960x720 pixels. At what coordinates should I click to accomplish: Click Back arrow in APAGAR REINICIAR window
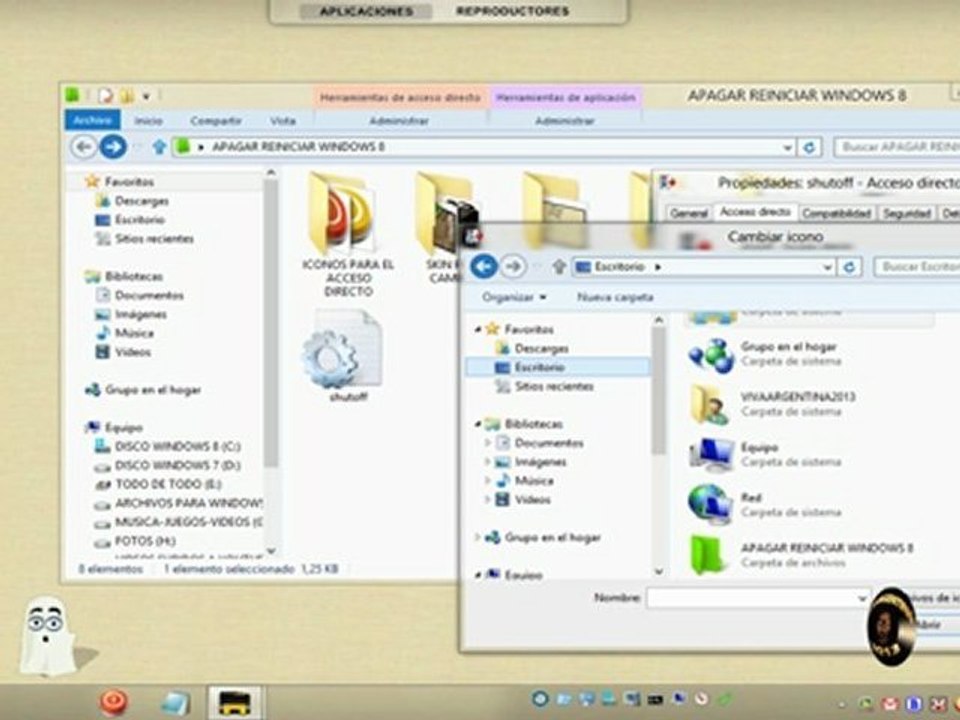84,147
